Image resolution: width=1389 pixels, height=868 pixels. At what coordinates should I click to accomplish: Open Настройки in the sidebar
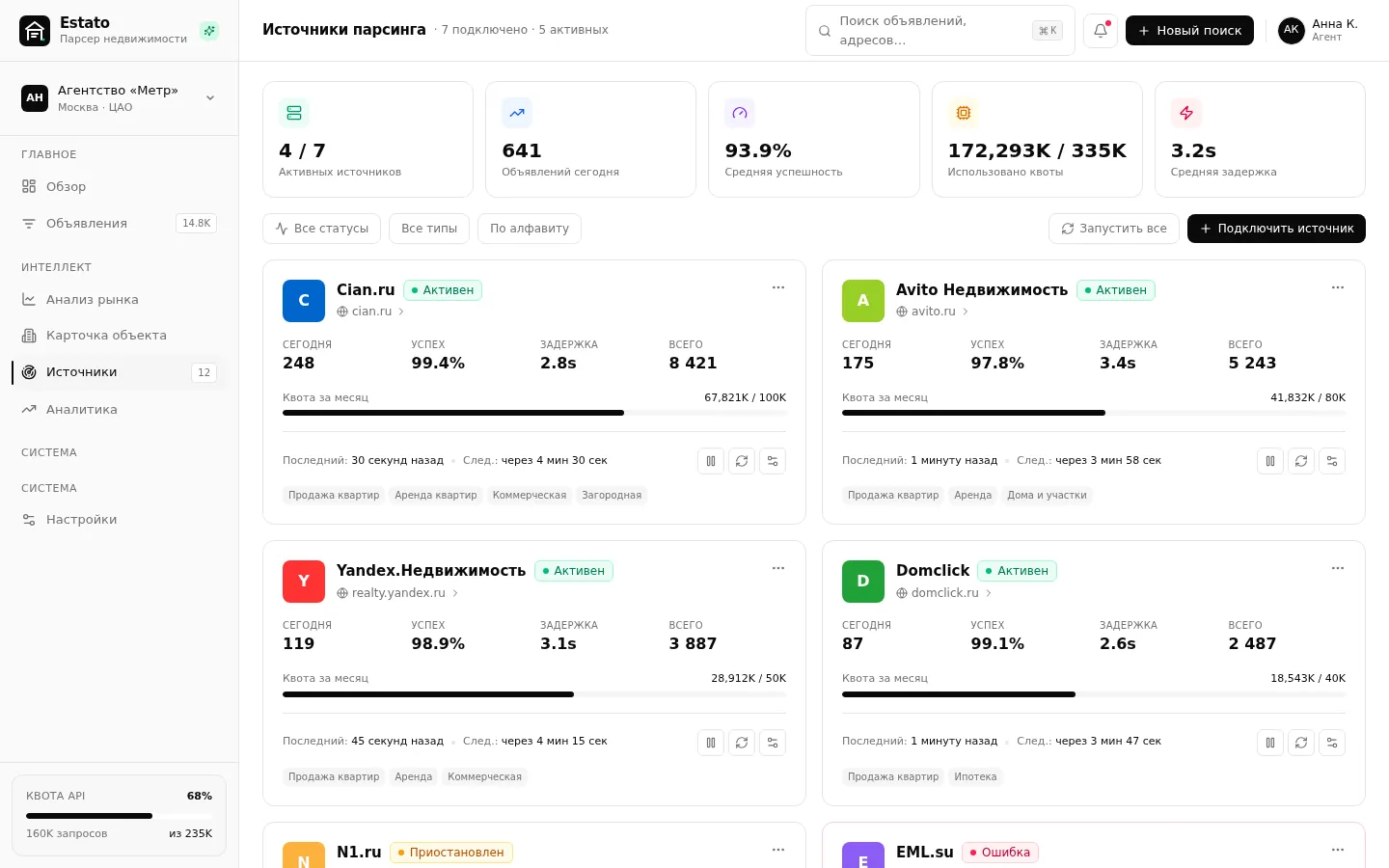(119, 520)
